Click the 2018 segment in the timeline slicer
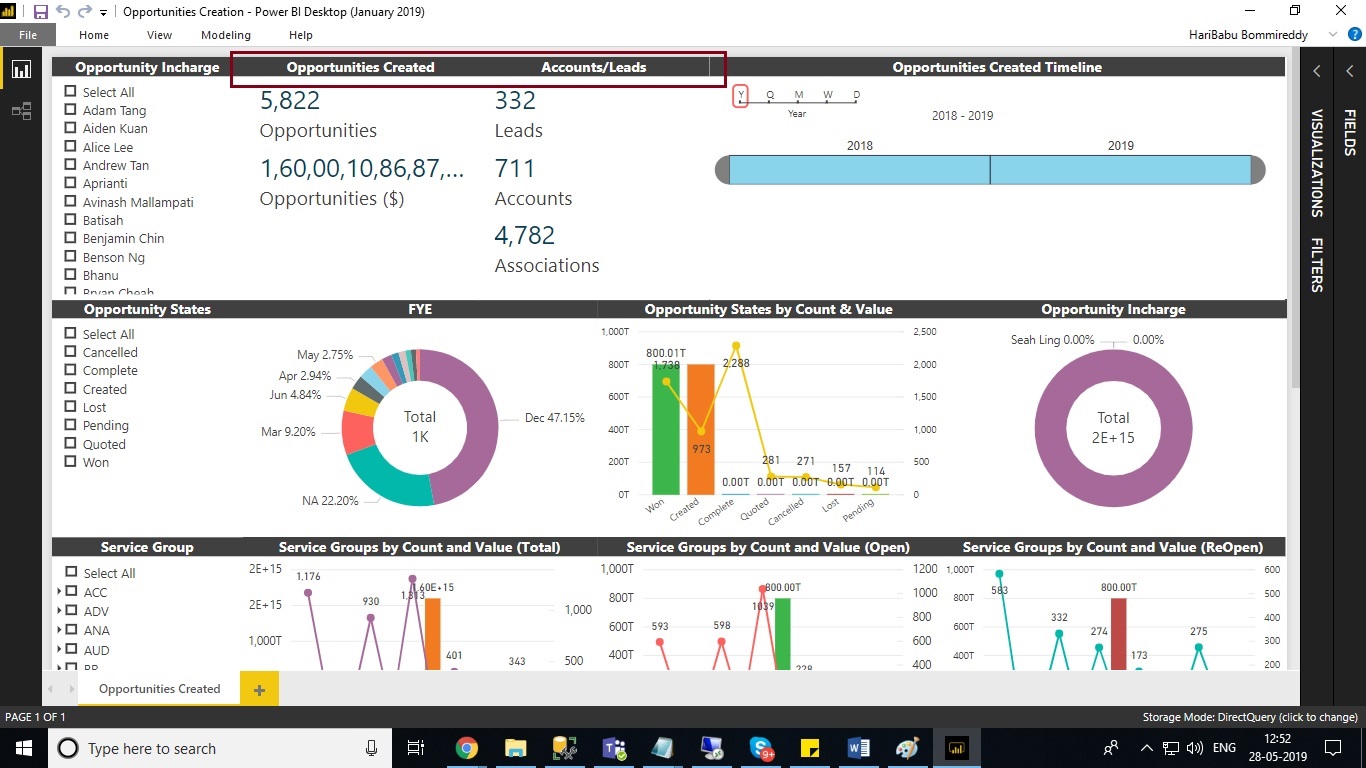 coord(860,170)
